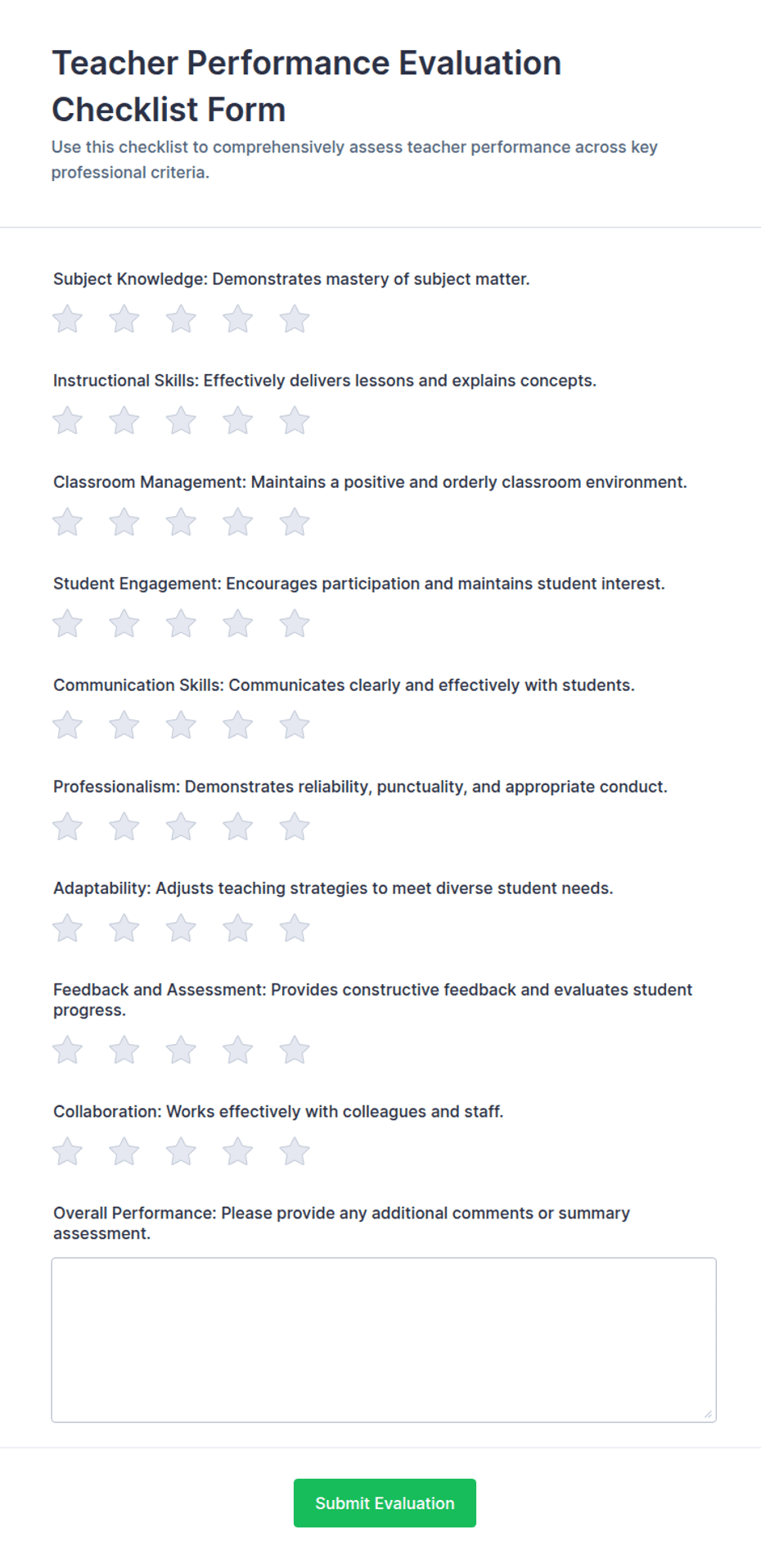Give Instructional Skills a three-star rating
The height and width of the screenshot is (1568, 761).
(181, 421)
